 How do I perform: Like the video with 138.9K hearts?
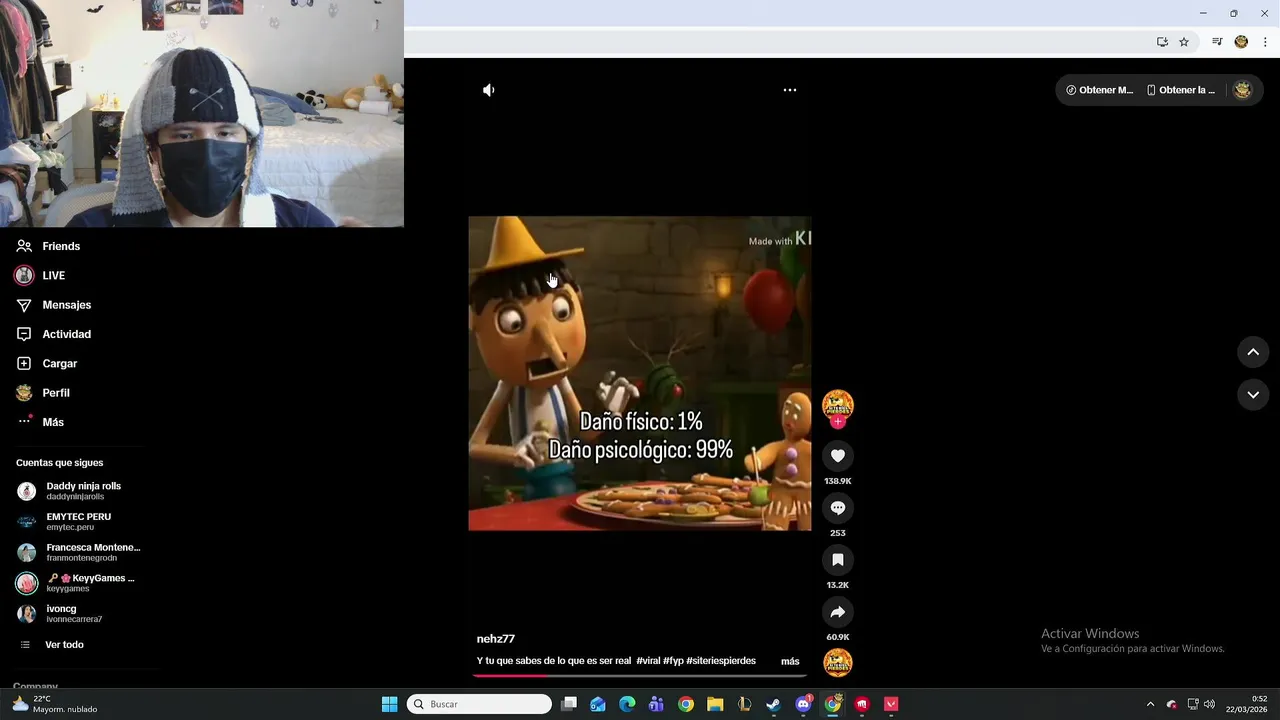tap(838, 456)
